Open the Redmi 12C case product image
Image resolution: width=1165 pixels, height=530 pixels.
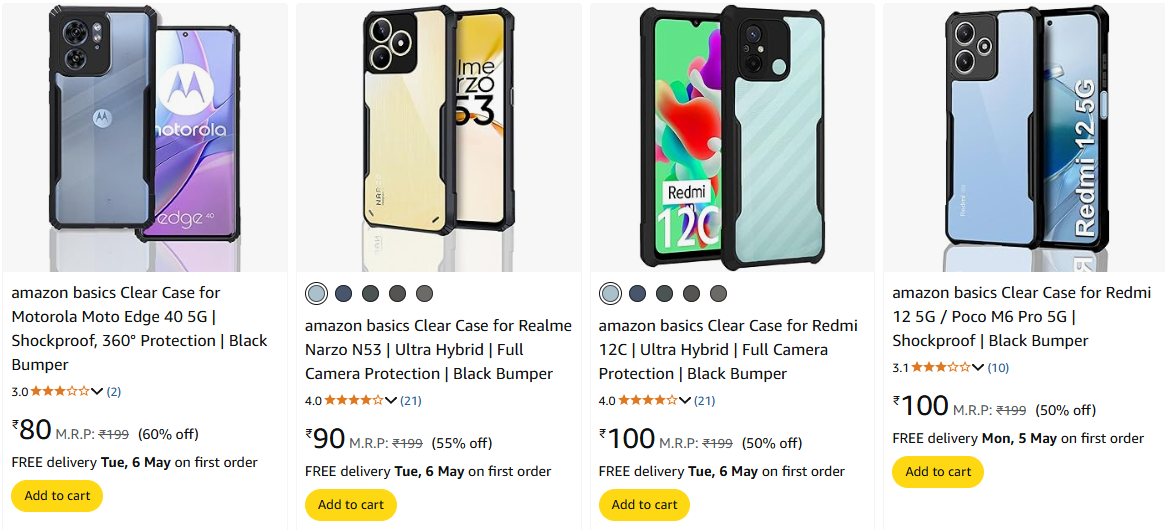pos(732,138)
